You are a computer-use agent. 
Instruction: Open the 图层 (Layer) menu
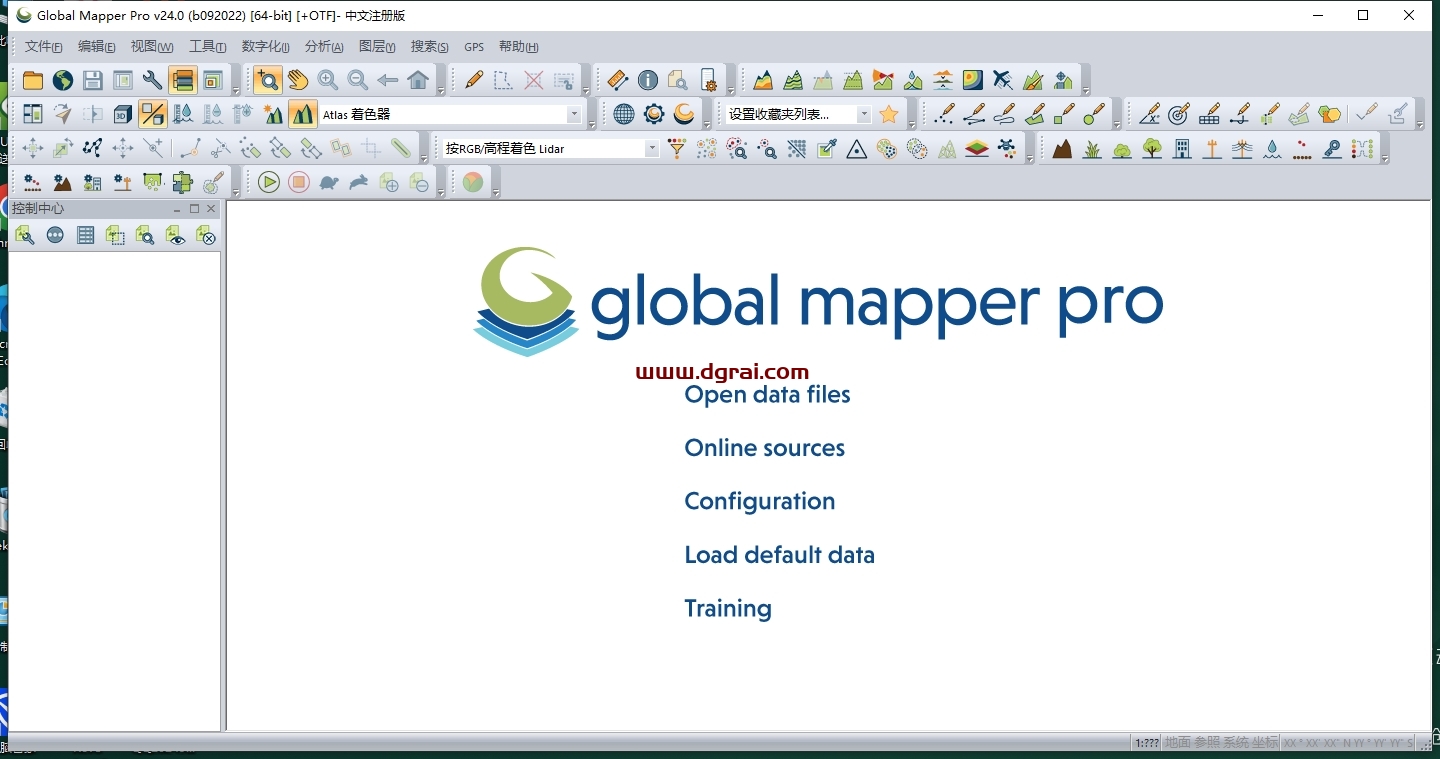tap(377, 47)
